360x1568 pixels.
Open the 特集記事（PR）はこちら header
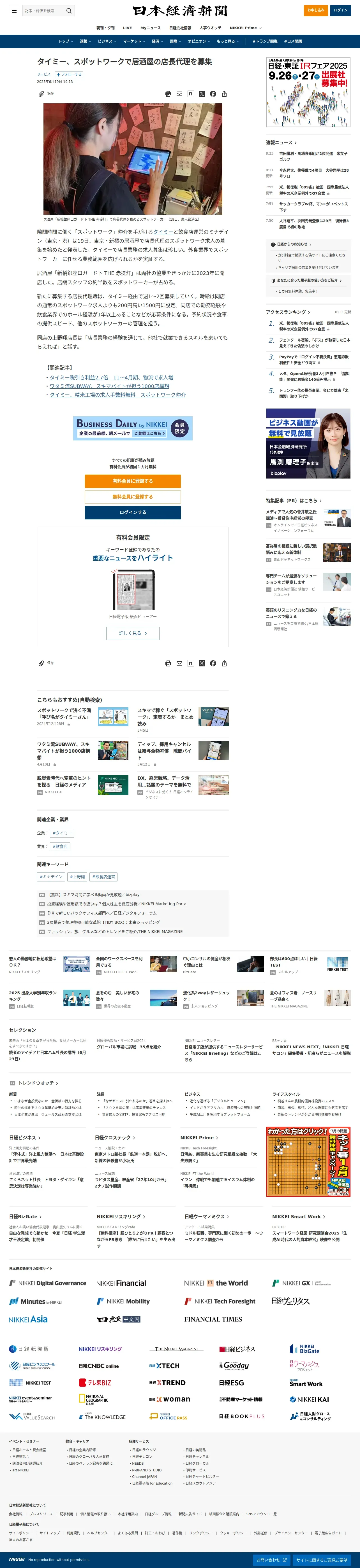tap(294, 500)
